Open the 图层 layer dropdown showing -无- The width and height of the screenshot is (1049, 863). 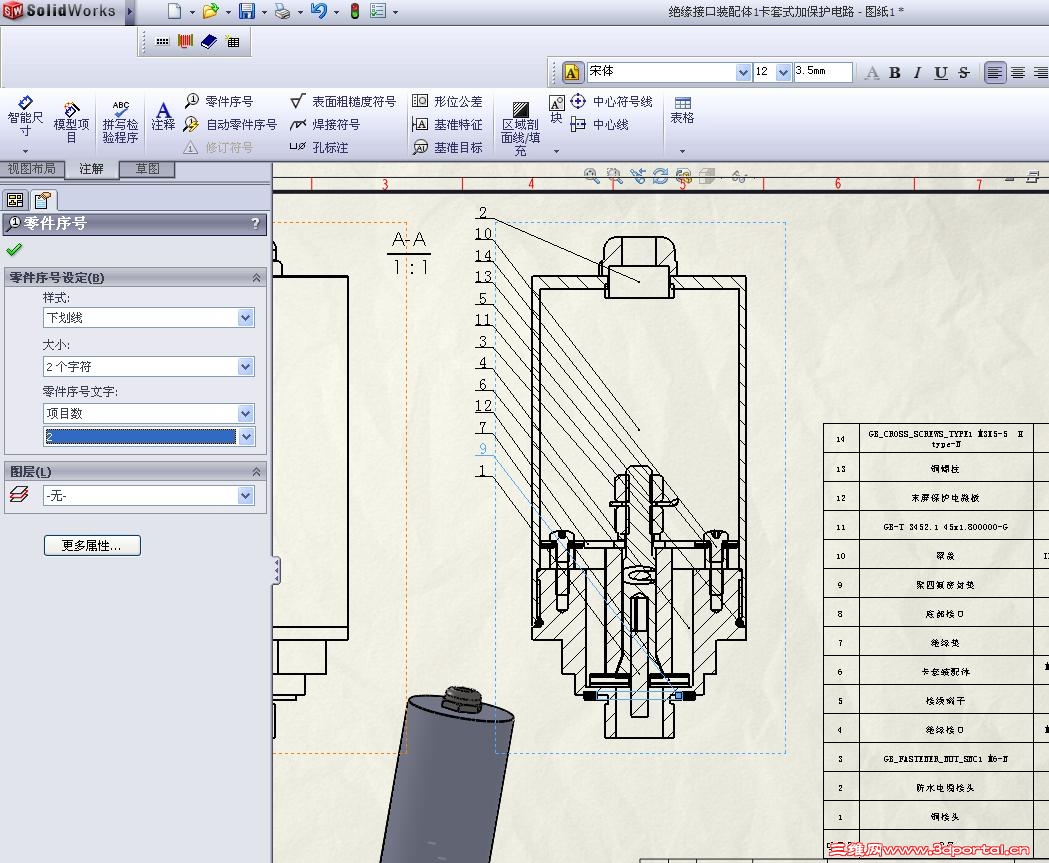pos(246,496)
